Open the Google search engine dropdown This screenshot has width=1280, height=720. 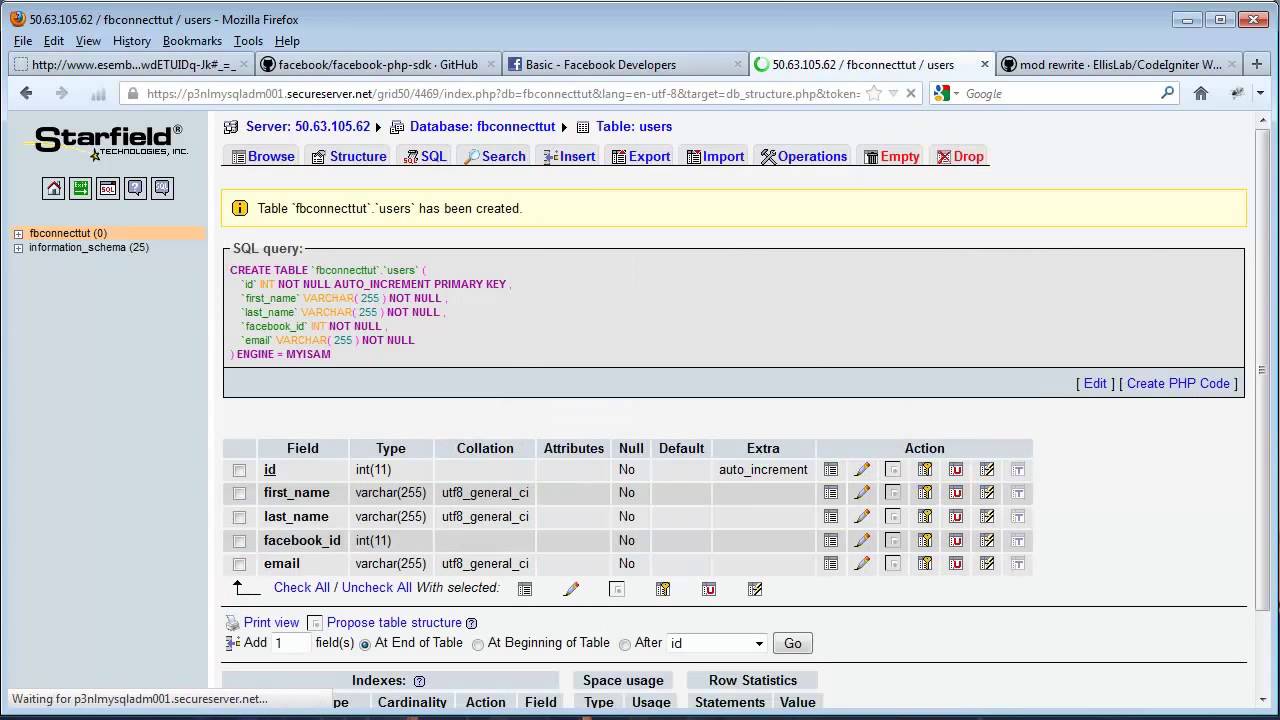[947, 93]
